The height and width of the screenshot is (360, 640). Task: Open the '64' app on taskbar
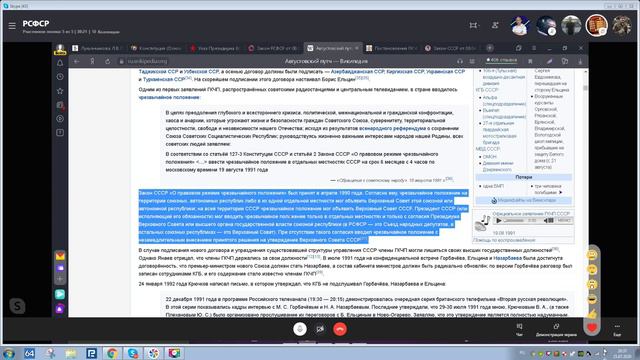(x=29, y=353)
